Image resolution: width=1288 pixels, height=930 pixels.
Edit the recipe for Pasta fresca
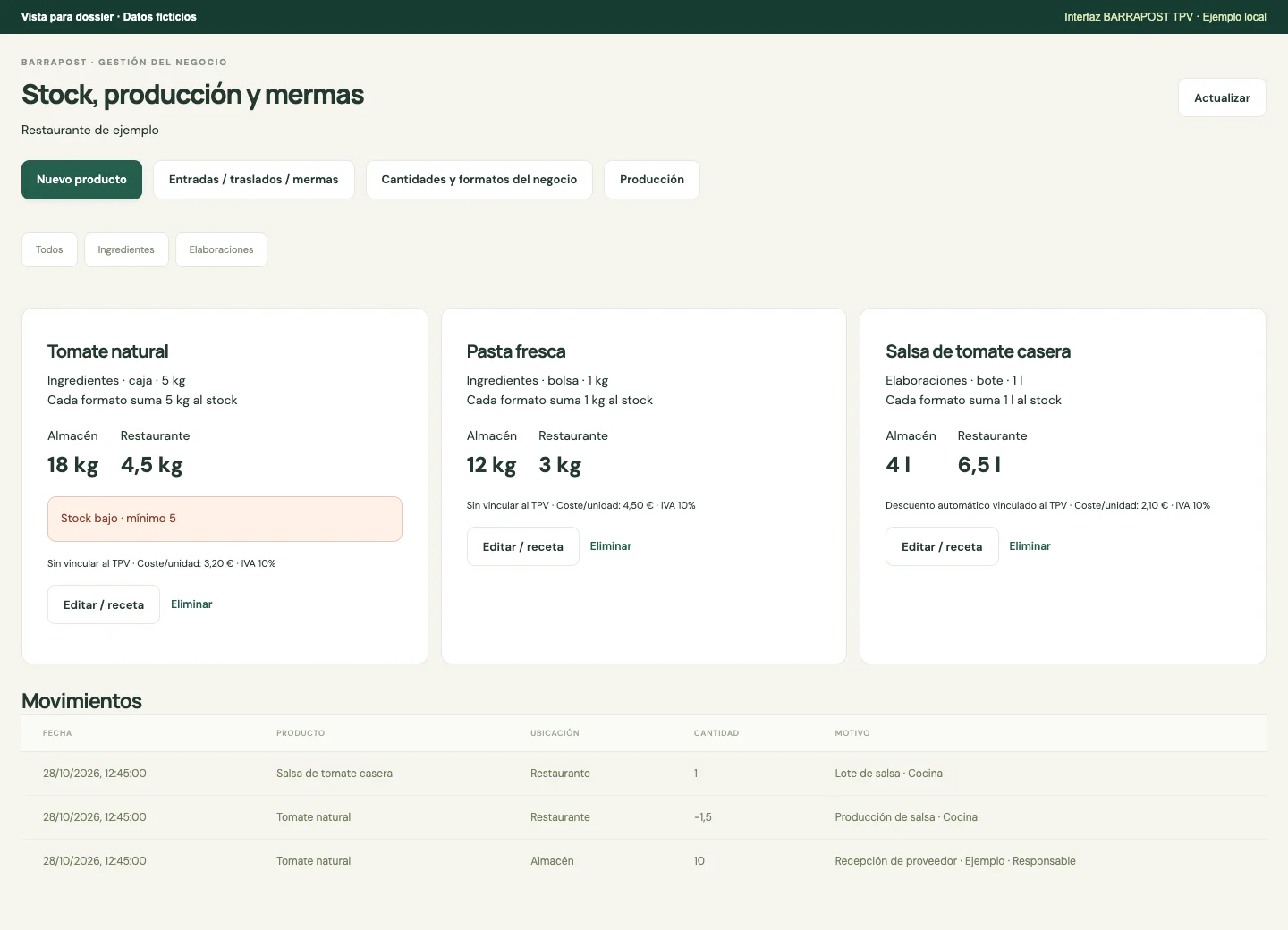pyautogui.click(x=523, y=546)
